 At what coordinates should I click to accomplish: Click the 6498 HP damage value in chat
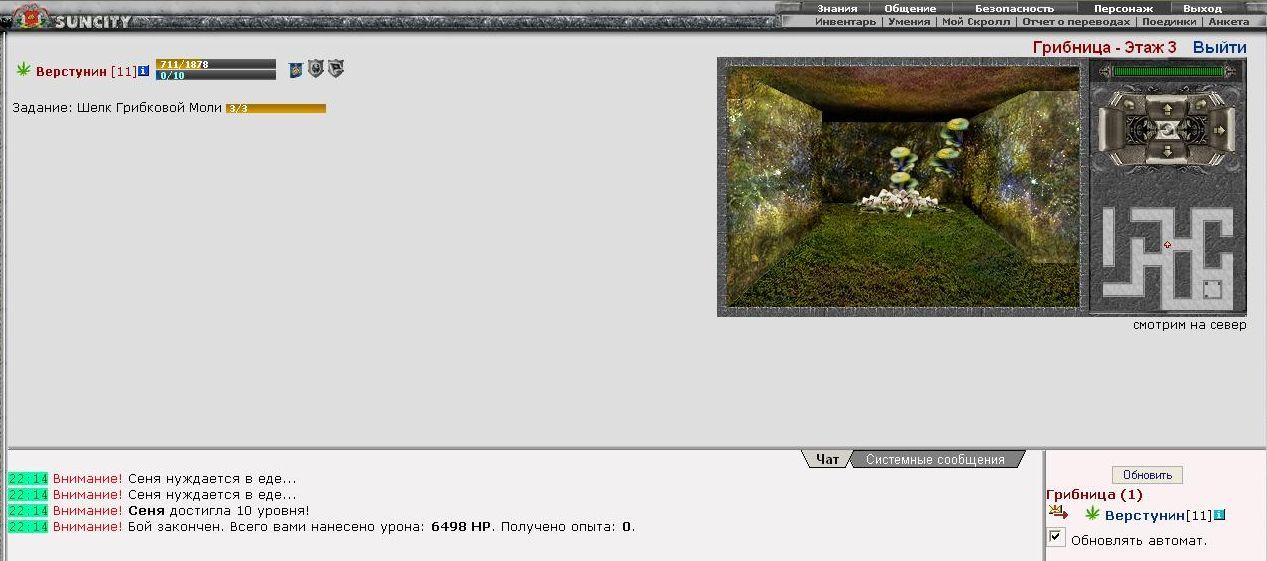[462, 526]
